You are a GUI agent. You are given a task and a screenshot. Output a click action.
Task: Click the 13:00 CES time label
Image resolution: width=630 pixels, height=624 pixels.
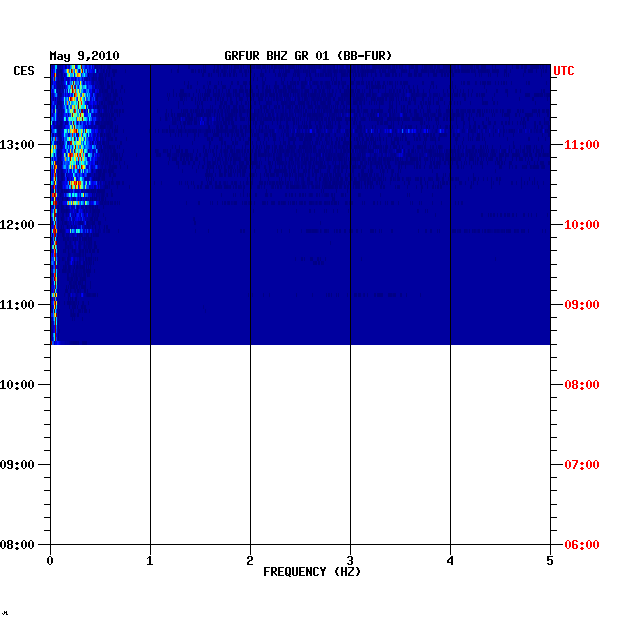(x=17, y=145)
